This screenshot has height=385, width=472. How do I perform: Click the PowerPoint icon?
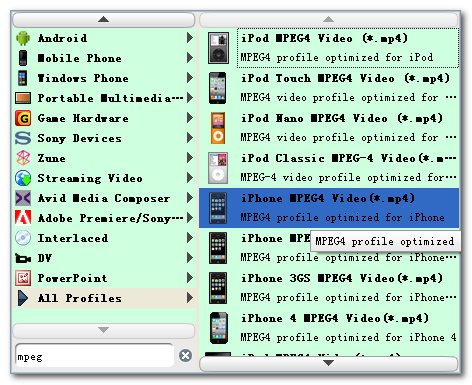[x=23, y=278]
